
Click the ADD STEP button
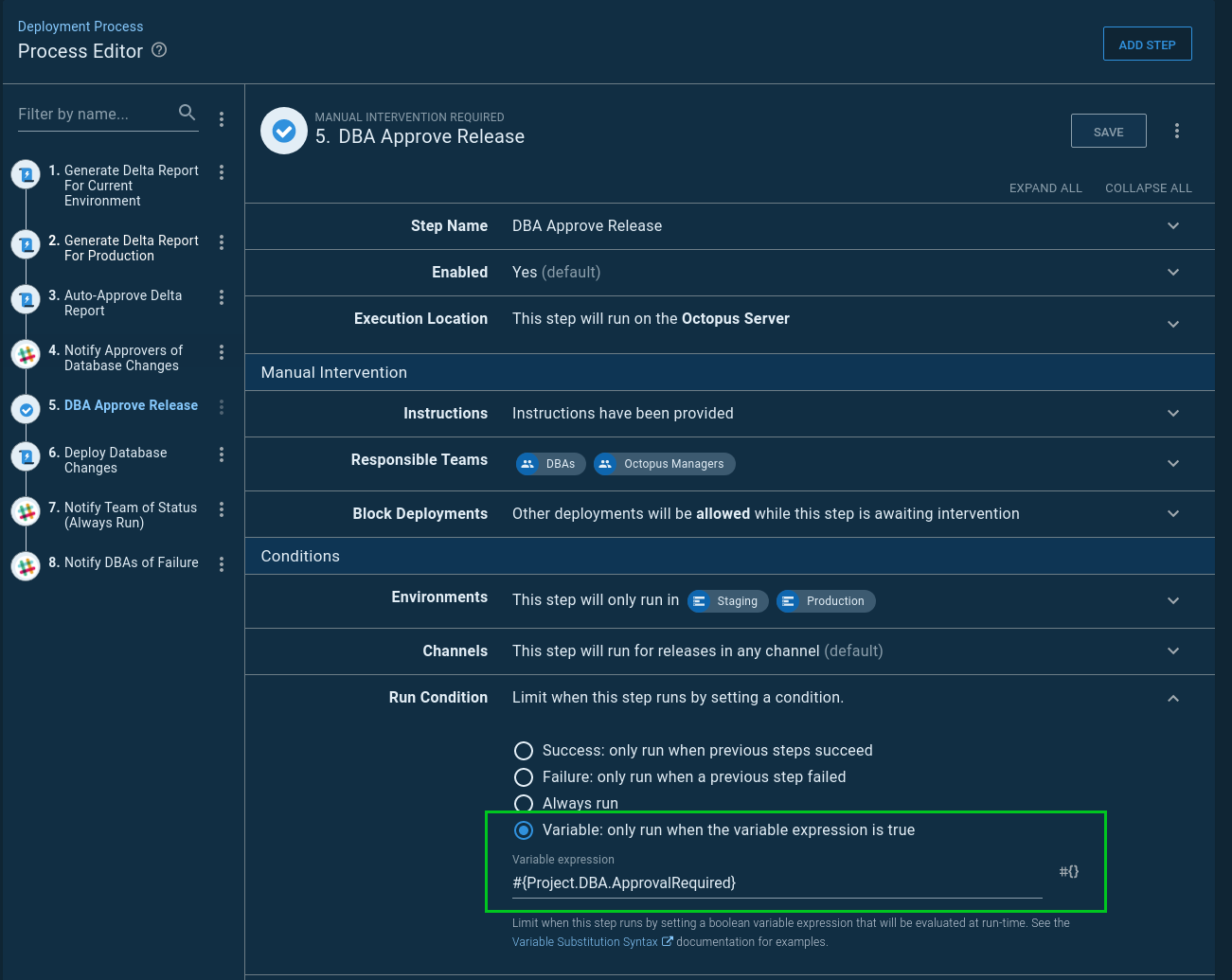coord(1147,45)
